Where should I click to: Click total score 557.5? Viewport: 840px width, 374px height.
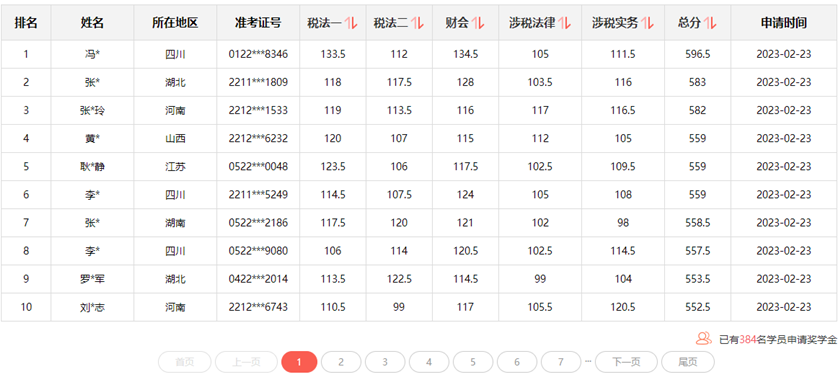coord(698,251)
